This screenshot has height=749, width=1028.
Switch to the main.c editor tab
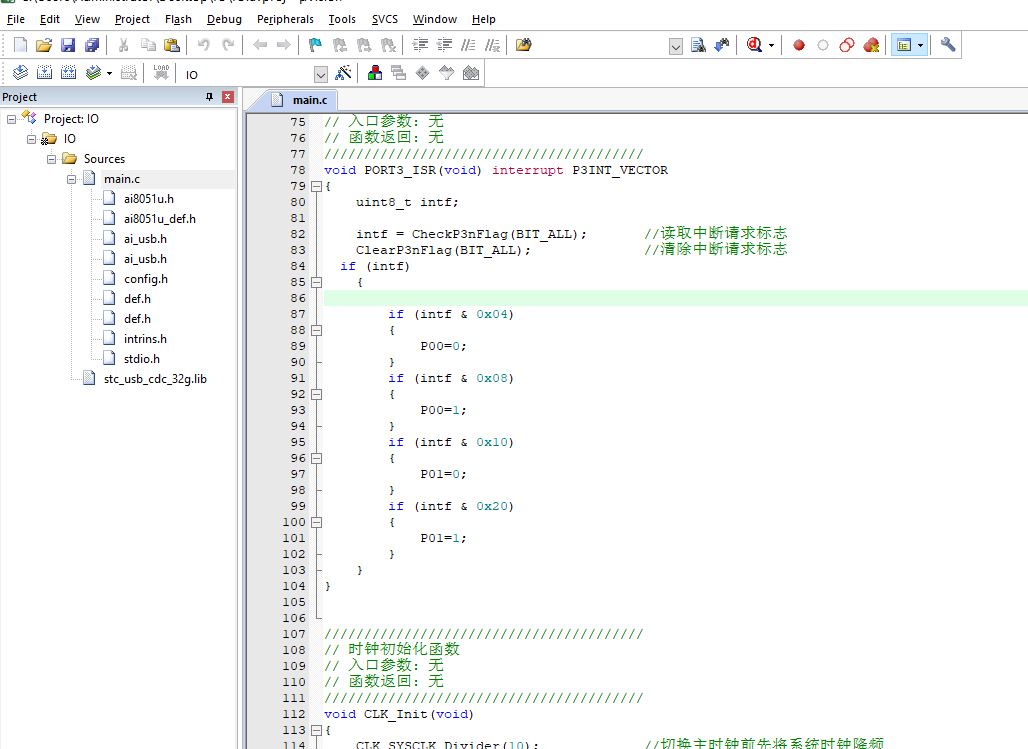coord(301,100)
